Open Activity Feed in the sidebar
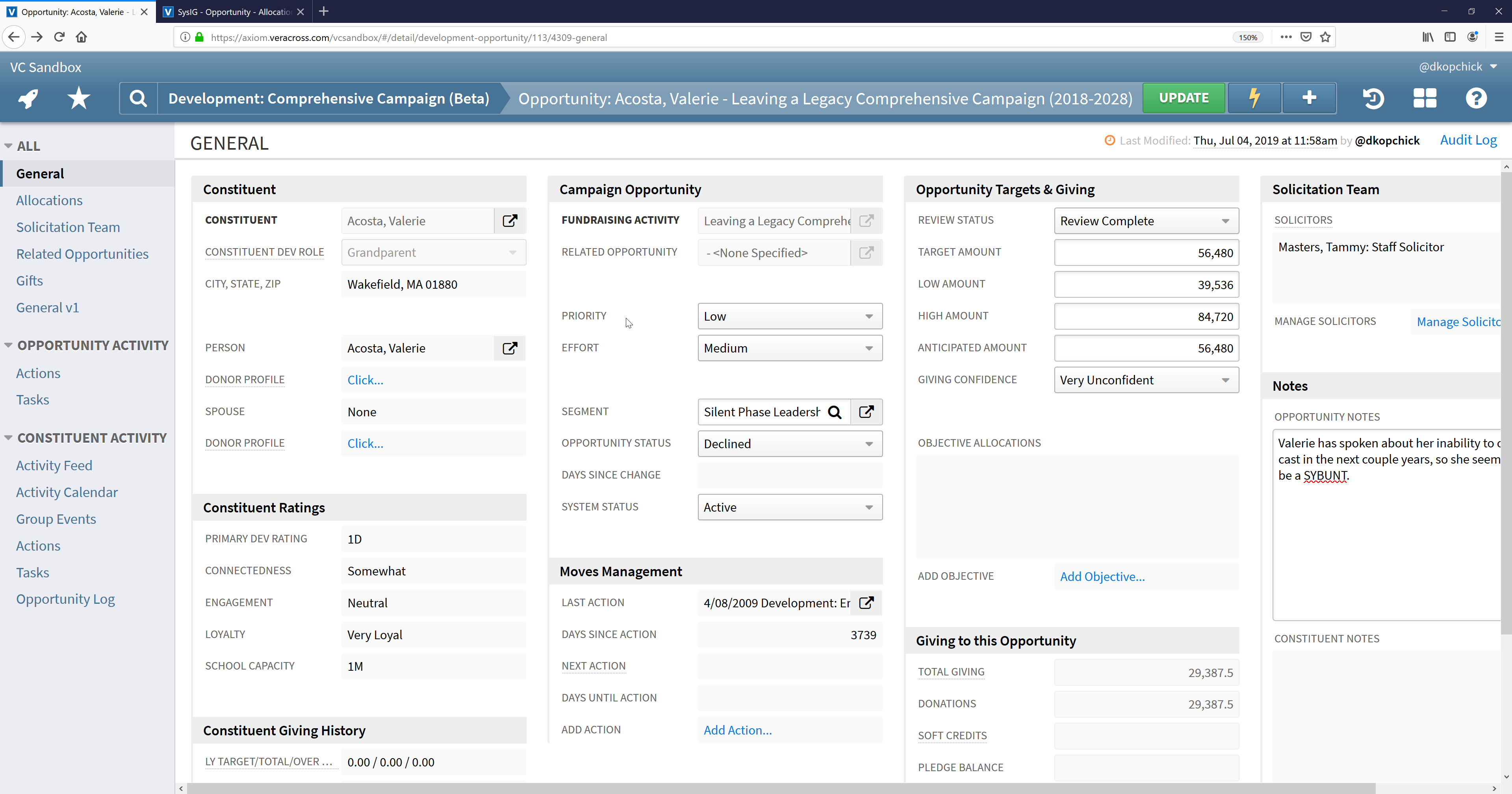This screenshot has height=794, width=1512. point(54,466)
